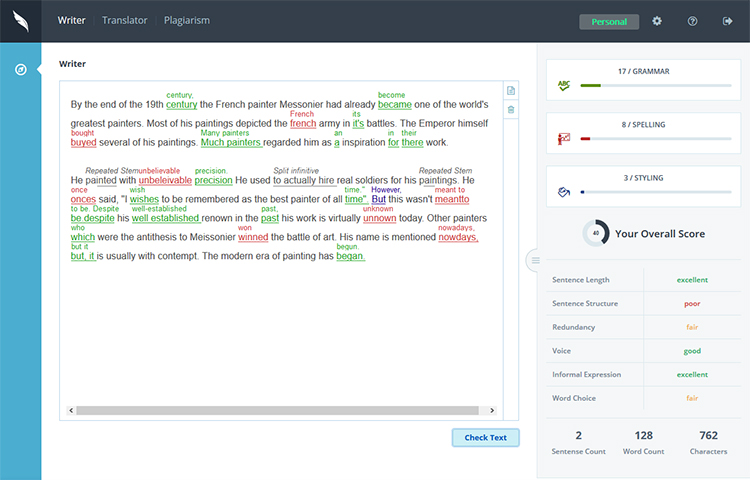Open the help question mark icon
This screenshot has width=750, height=480.
point(692,21)
